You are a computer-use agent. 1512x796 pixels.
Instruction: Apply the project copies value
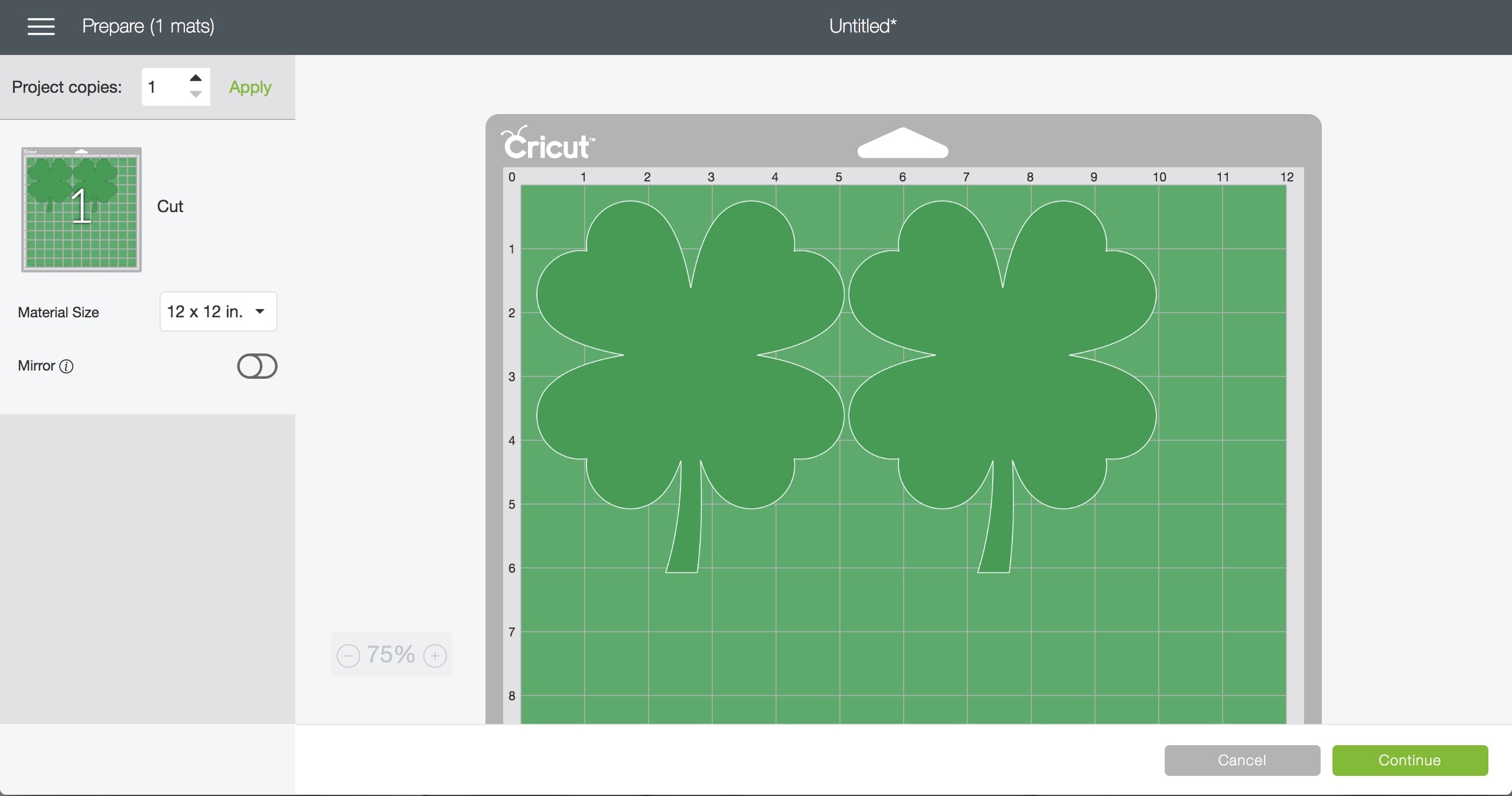tap(250, 87)
